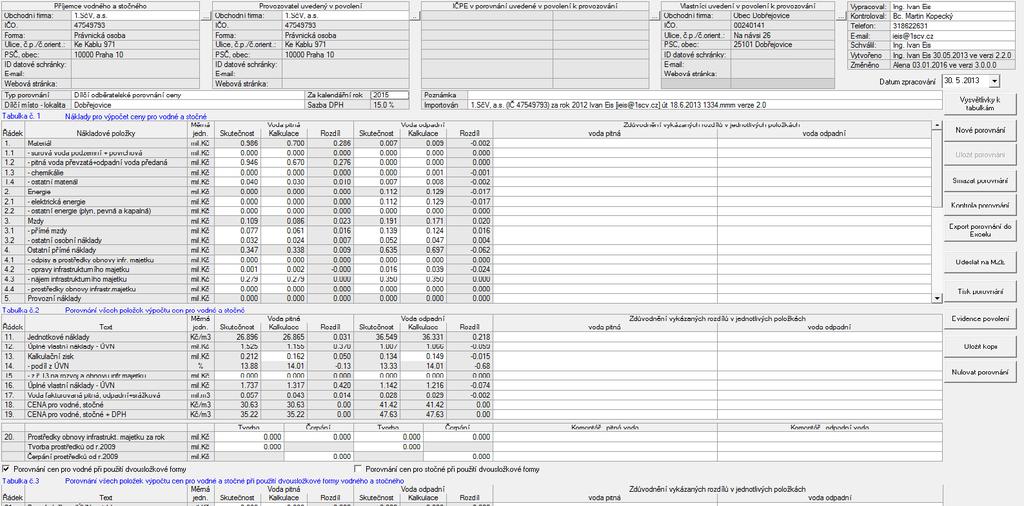Open the Datum zpracování date dropdown
1024x506 pixels.
pyautogui.click(x=994, y=82)
